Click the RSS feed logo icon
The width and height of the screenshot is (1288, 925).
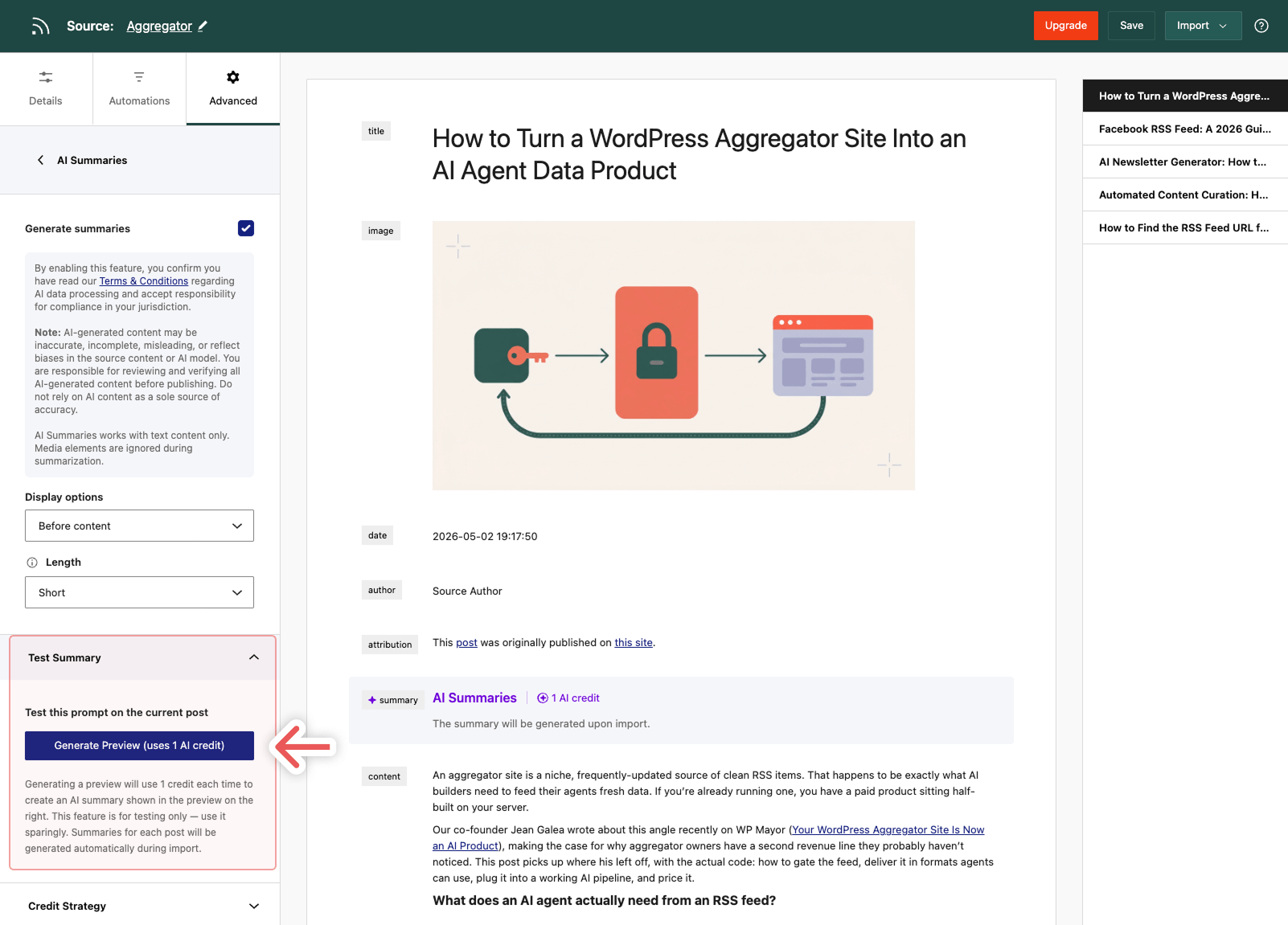point(40,27)
